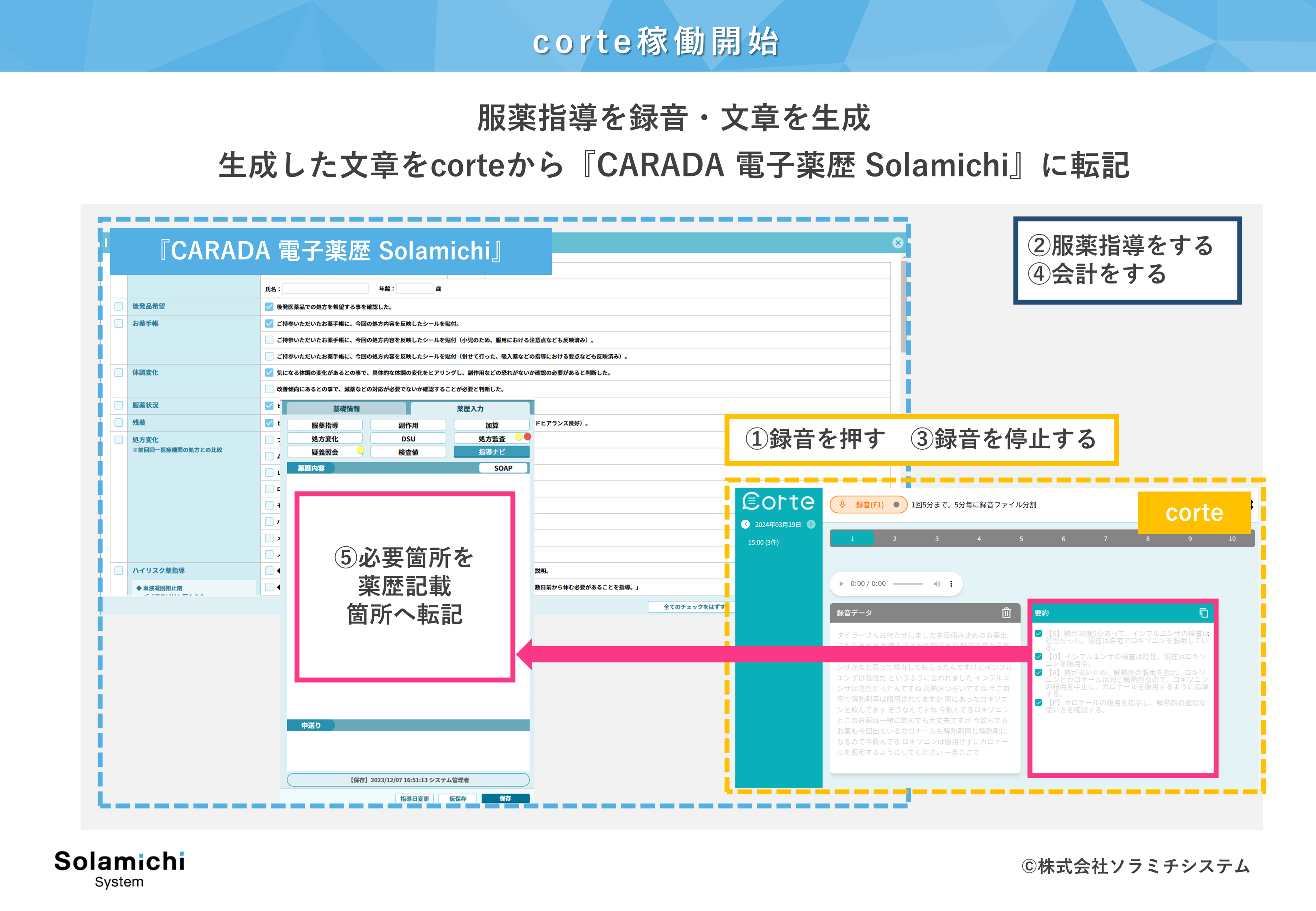Image resolution: width=1316 pixels, height=911 pixels.
Task: Click the microphone icon on 録音(F1) button
Action: pos(843,504)
